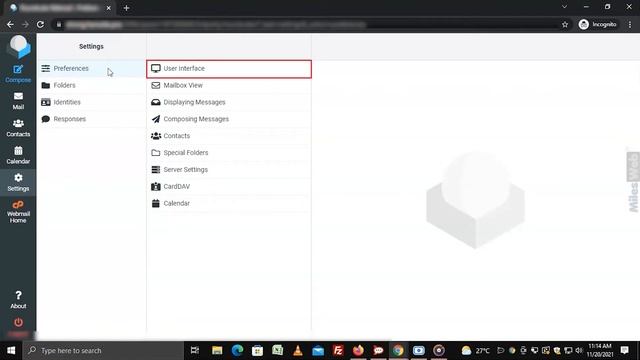The height and width of the screenshot is (360, 640).
Task: Open the Calendar sidebar icon
Action: pos(18,155)
